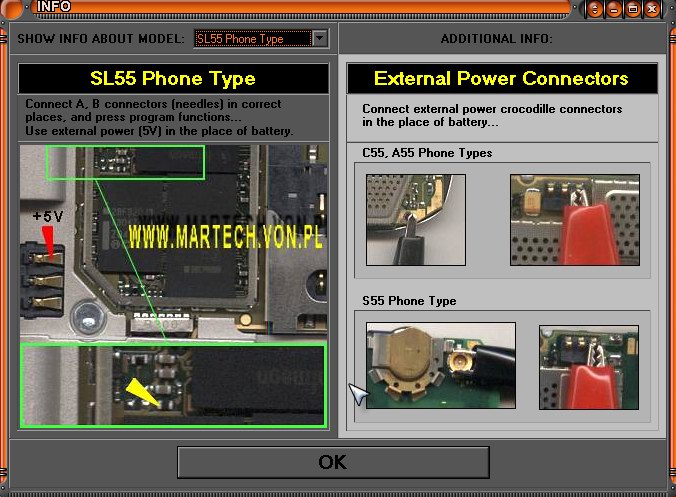Click the C55, A55 Phone Types label
Image resolution: width=676 pixels, height=497 pixels.
pos(427,153)
